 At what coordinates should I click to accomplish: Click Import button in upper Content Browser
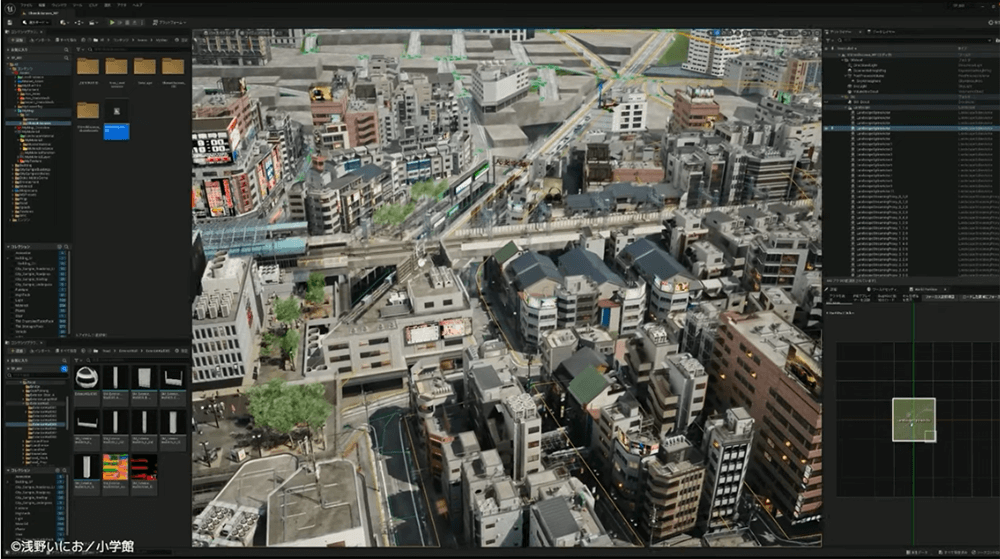(x=42, y=40)
